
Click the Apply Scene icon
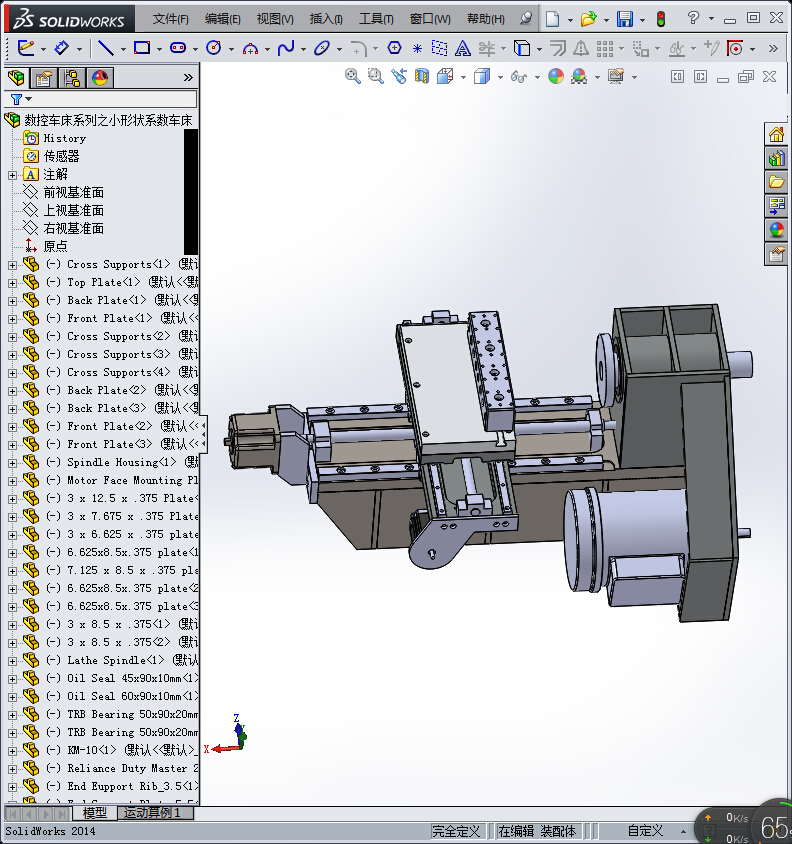(579, 76)
